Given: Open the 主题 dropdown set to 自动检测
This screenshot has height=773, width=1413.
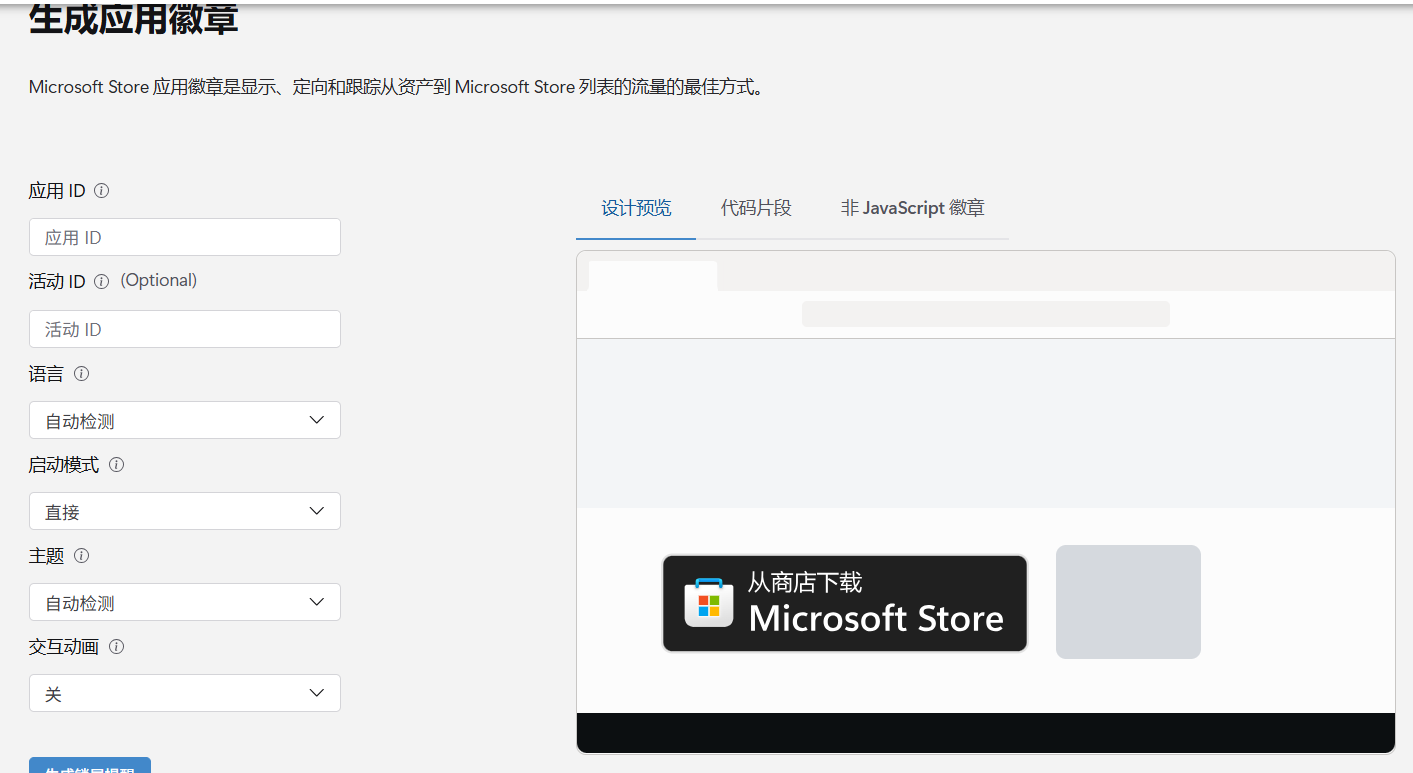Looking at the screenshot, I should tap(185, 602).
